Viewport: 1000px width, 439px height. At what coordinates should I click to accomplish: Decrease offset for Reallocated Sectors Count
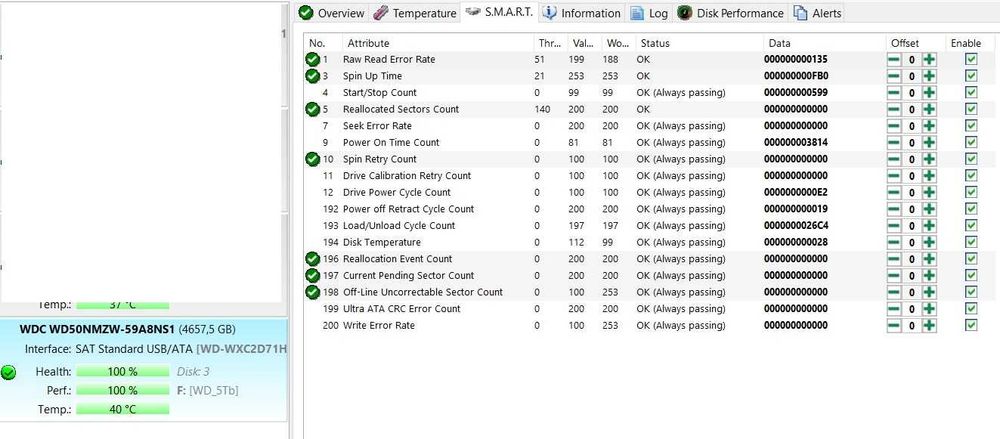click(894, 109)
